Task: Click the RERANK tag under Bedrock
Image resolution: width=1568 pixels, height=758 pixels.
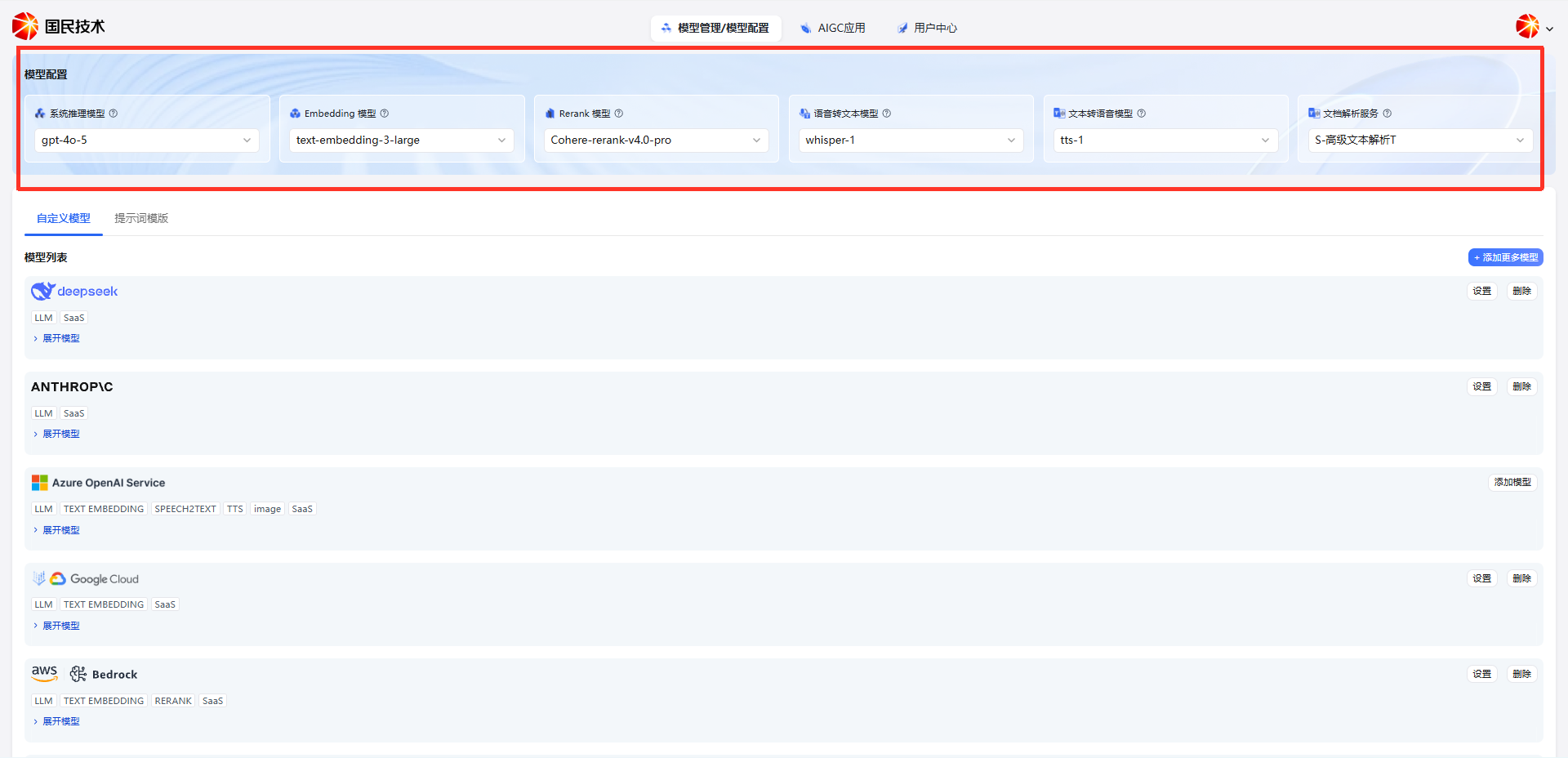Action: (x=173, y=701)
